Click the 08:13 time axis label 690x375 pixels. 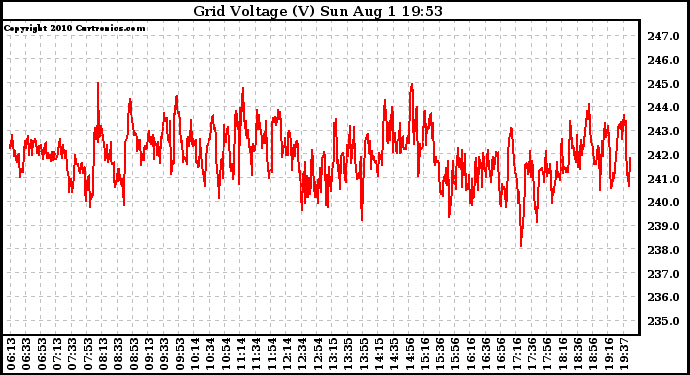tap(103, 354)
